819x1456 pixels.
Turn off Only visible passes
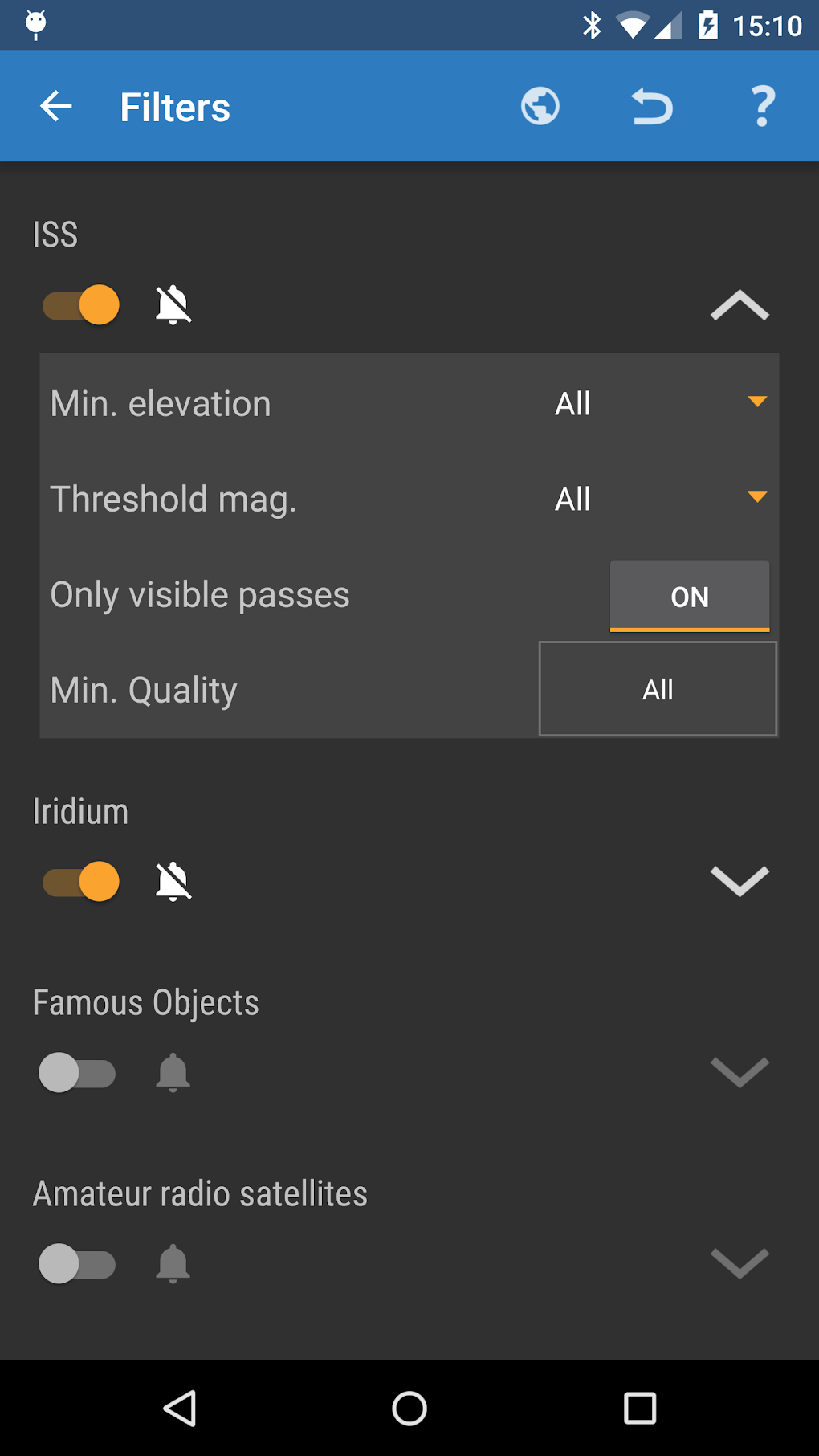[x=689, y=596]
